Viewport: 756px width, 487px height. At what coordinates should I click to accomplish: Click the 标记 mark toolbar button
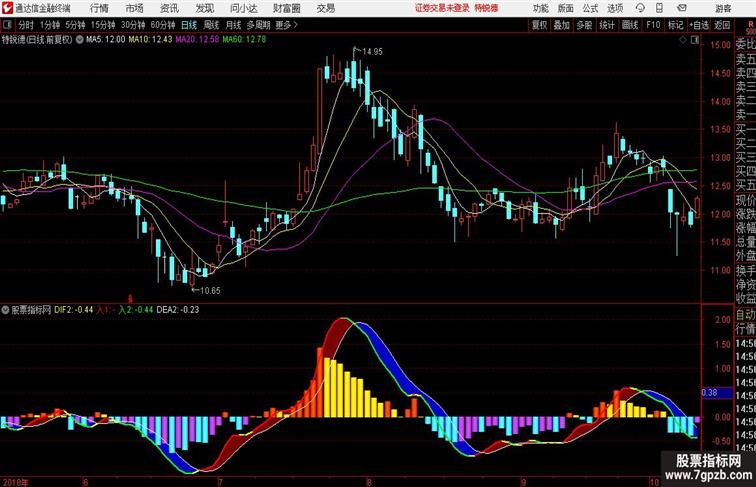[675, 25]
